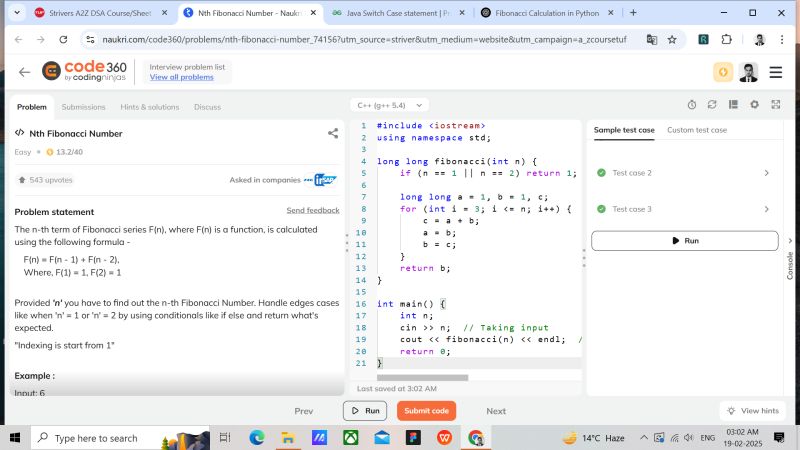This screenshot has height=450, width=800.
Task: Switch to the Submissions tab
Action: (83, 107)
